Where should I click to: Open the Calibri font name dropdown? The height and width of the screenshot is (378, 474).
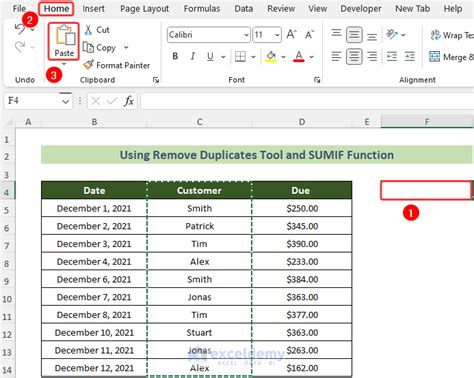[246, 35]
